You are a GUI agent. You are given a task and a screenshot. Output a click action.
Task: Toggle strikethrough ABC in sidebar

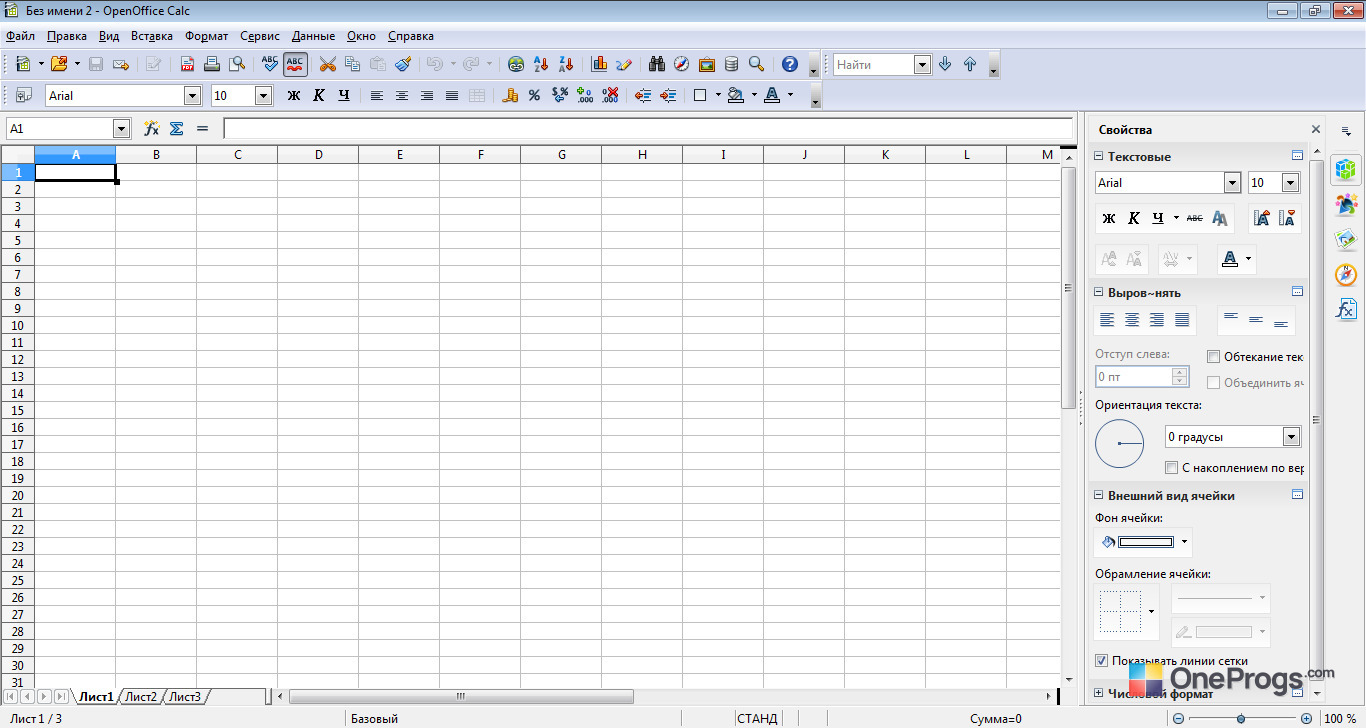[x=1194, y=218]
